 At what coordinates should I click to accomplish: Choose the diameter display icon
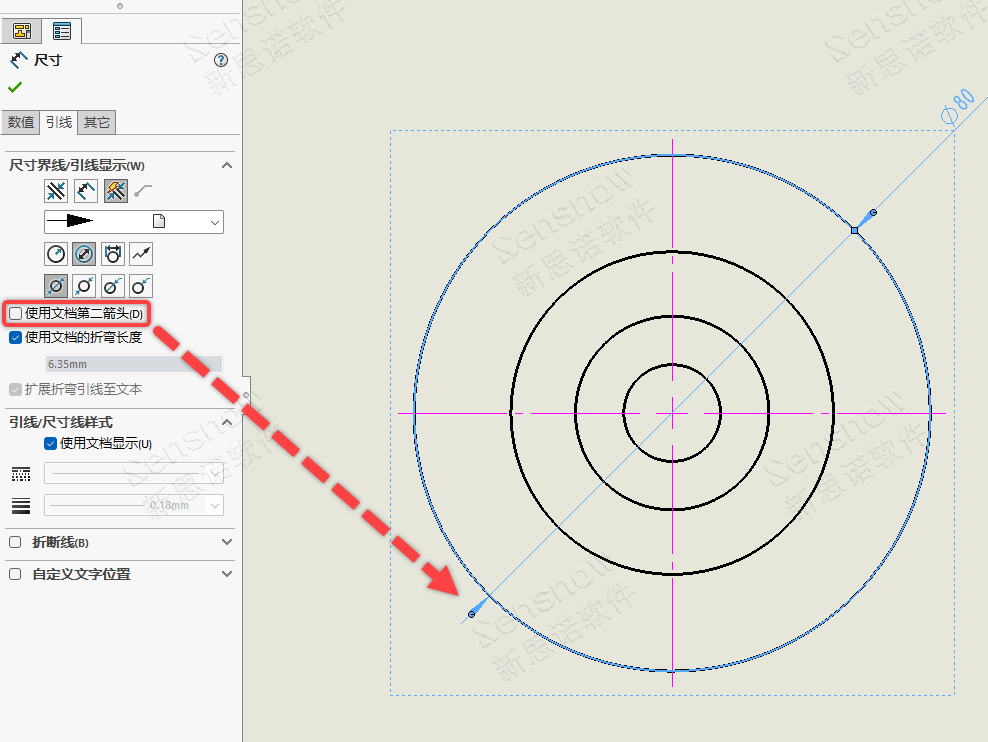(84, 254)
